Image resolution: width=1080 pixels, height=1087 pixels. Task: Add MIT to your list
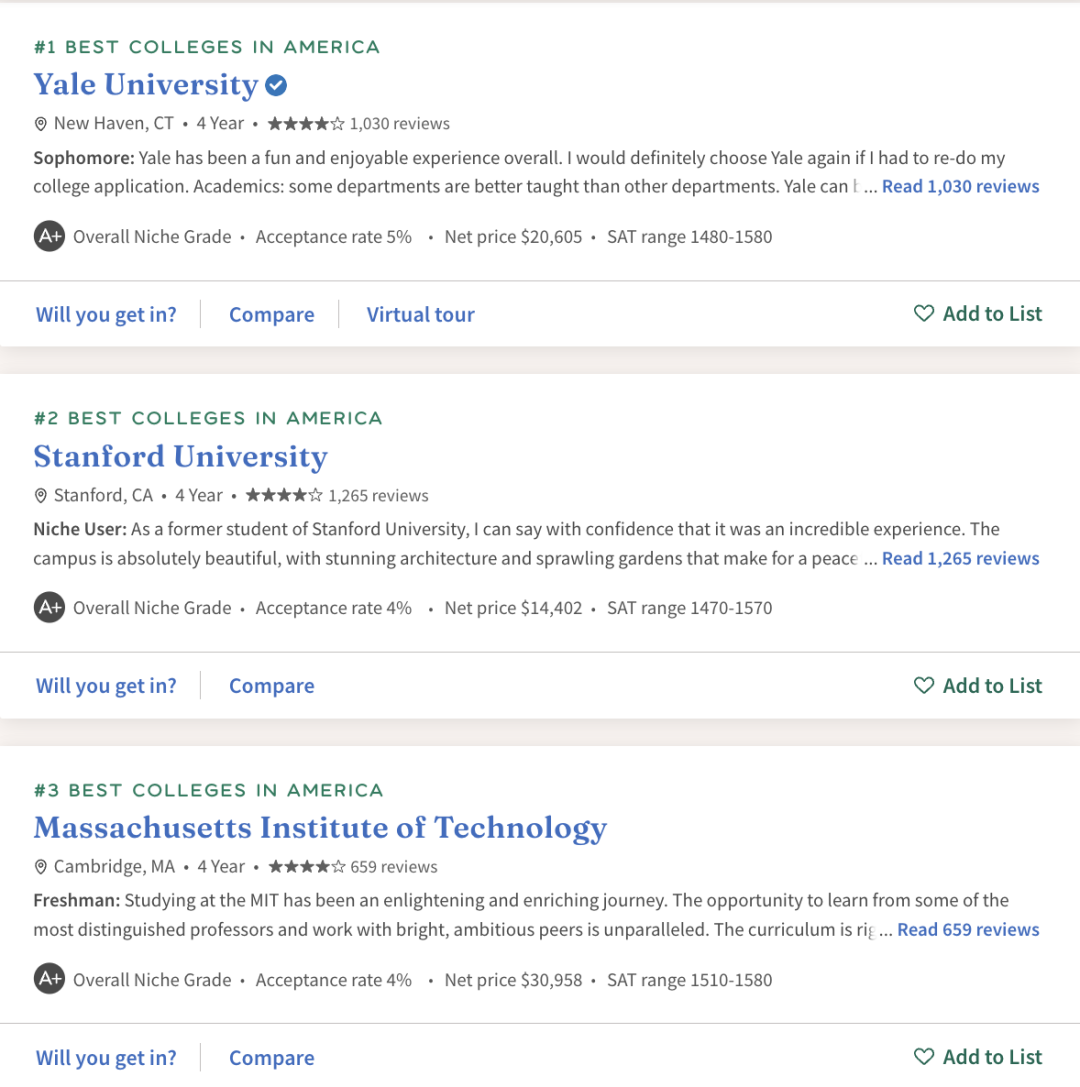[978, 1057]
